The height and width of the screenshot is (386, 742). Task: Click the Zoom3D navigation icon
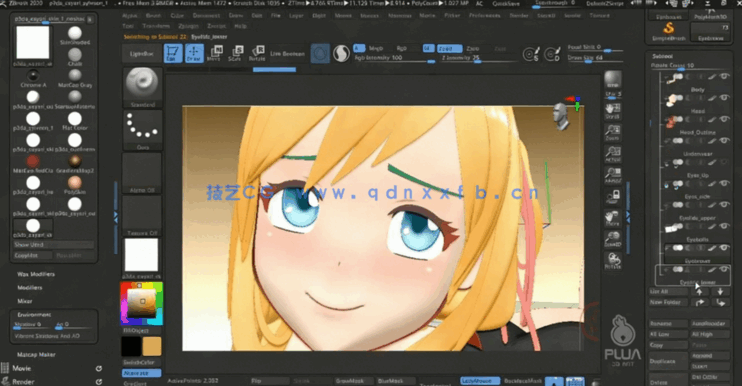click(x=612, y=239)
